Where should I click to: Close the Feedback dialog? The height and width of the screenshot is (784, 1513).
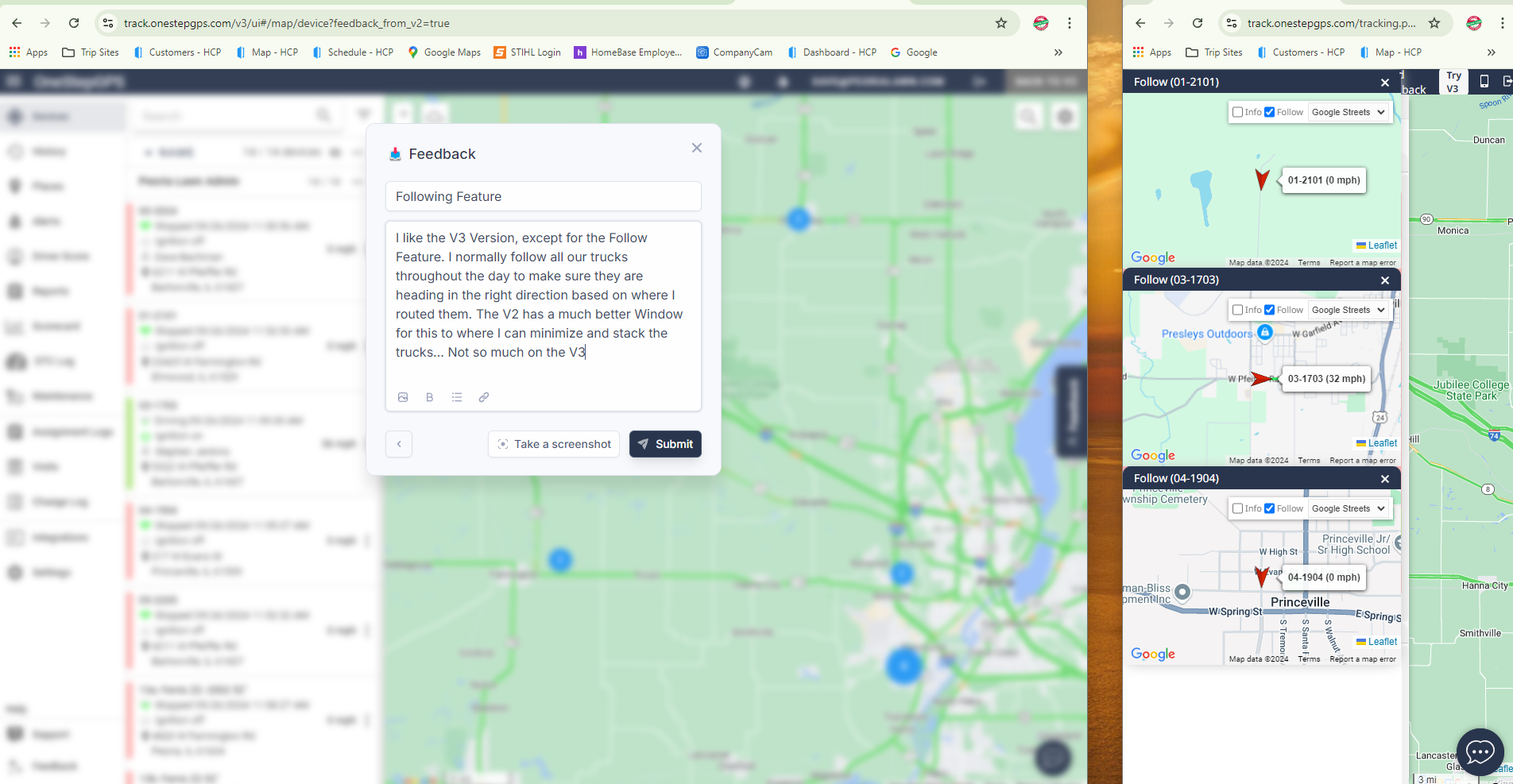point(697,148)
